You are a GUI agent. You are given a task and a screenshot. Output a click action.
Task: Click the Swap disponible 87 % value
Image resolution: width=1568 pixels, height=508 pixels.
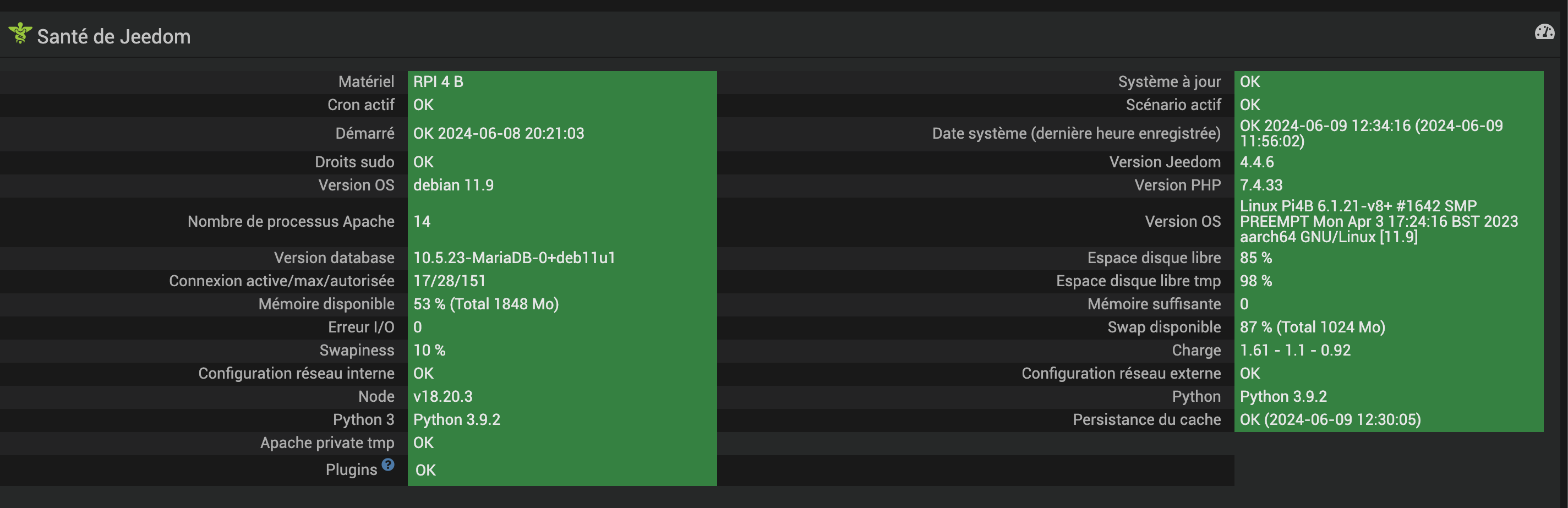coord(1312,327)
